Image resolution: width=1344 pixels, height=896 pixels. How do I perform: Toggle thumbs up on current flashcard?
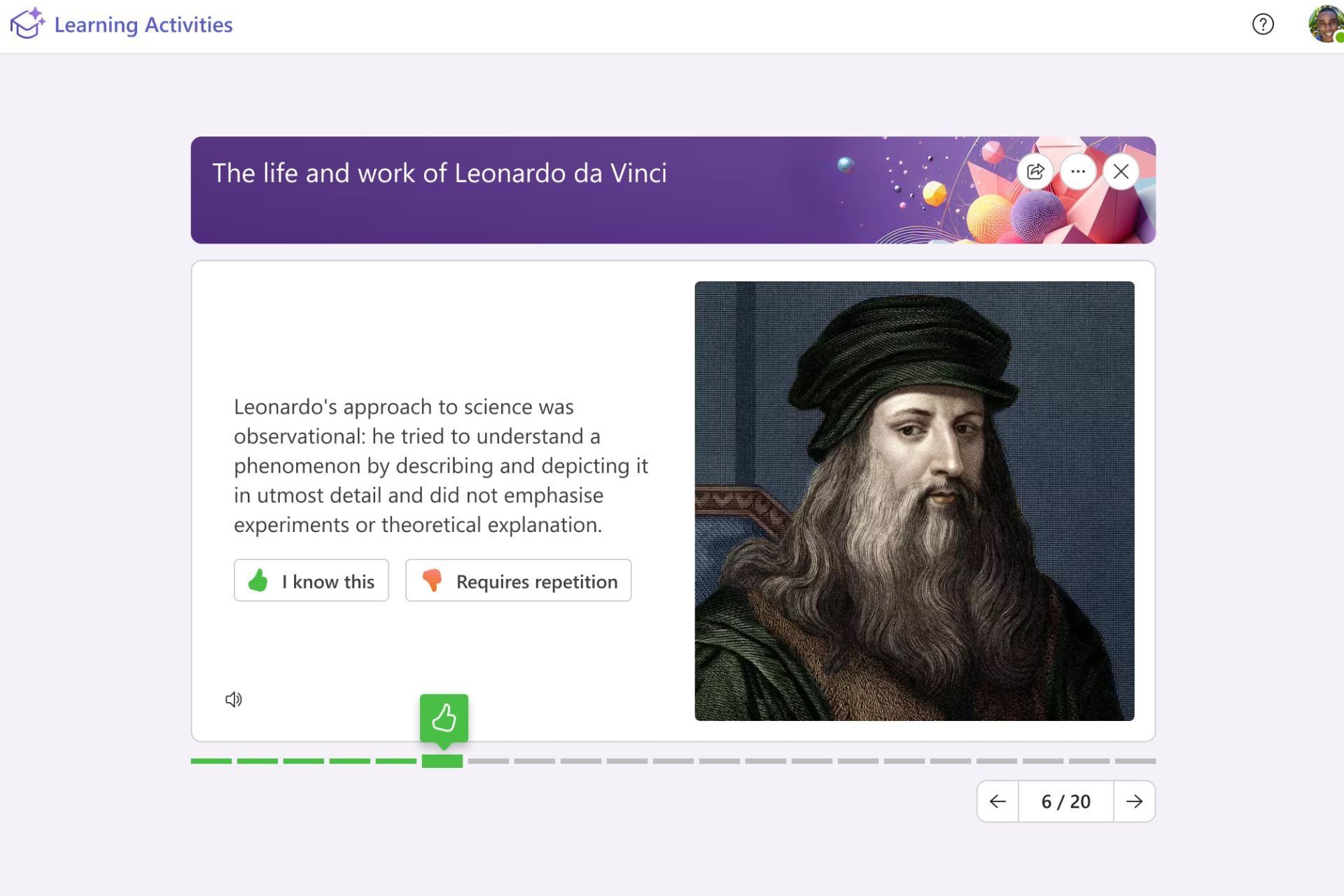311,580
